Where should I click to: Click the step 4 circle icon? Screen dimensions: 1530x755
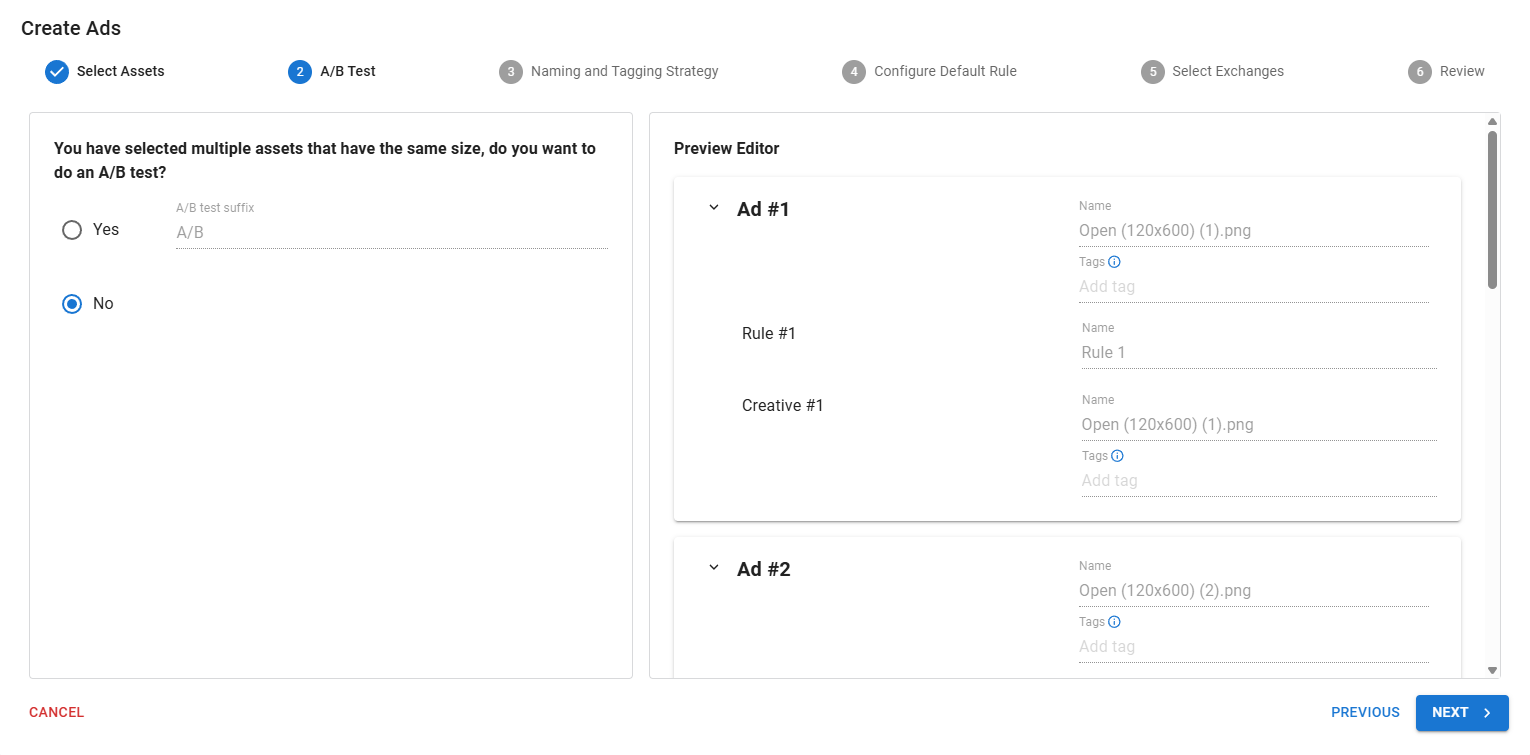853,72
